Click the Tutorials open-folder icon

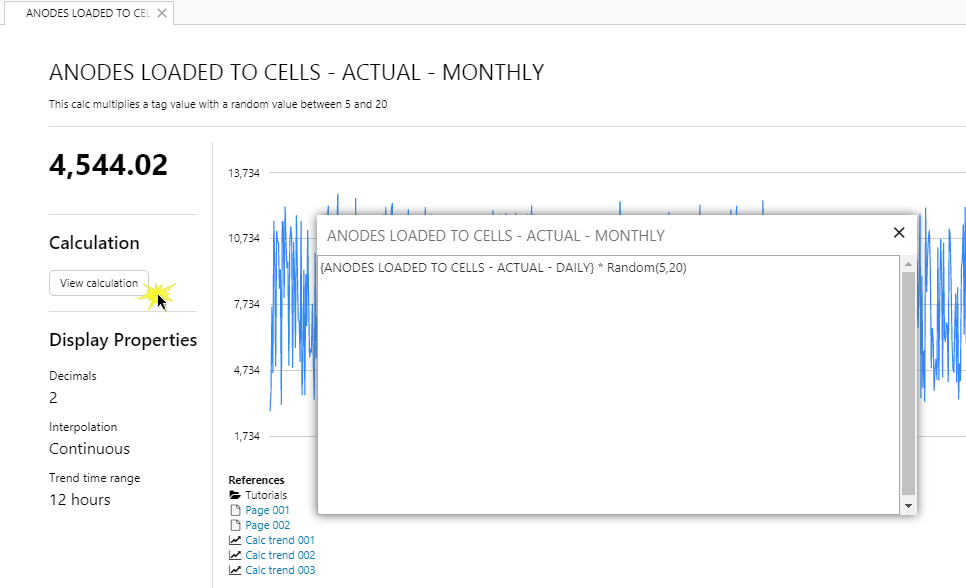coord(235,495)
